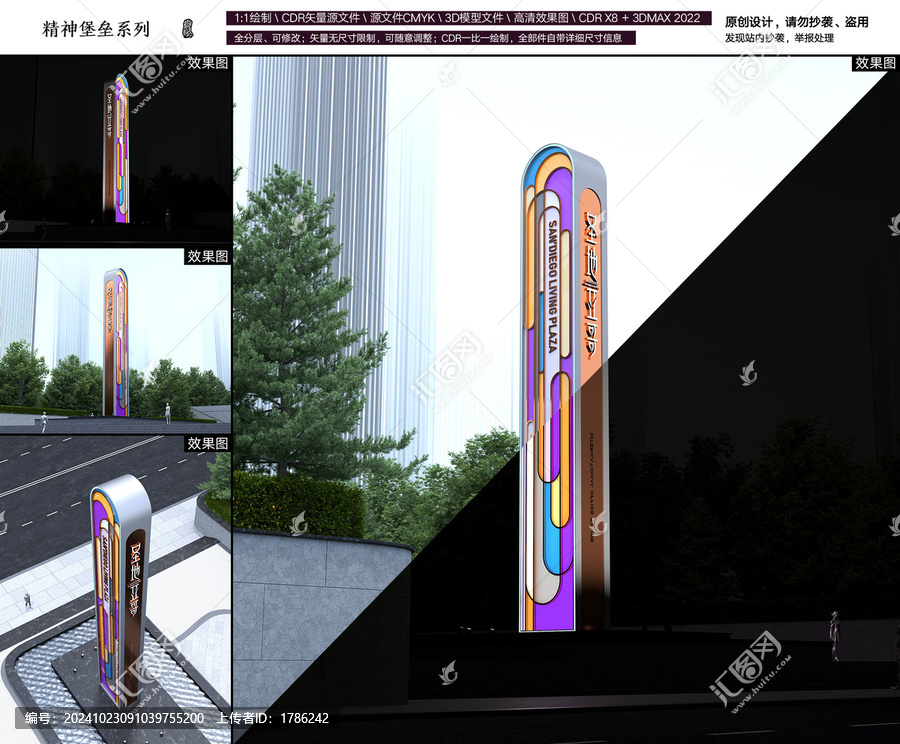The height and width of the screenshot is (744, 900).
Task: Click the 上传者ID 1786242 text
Action: 271,718
